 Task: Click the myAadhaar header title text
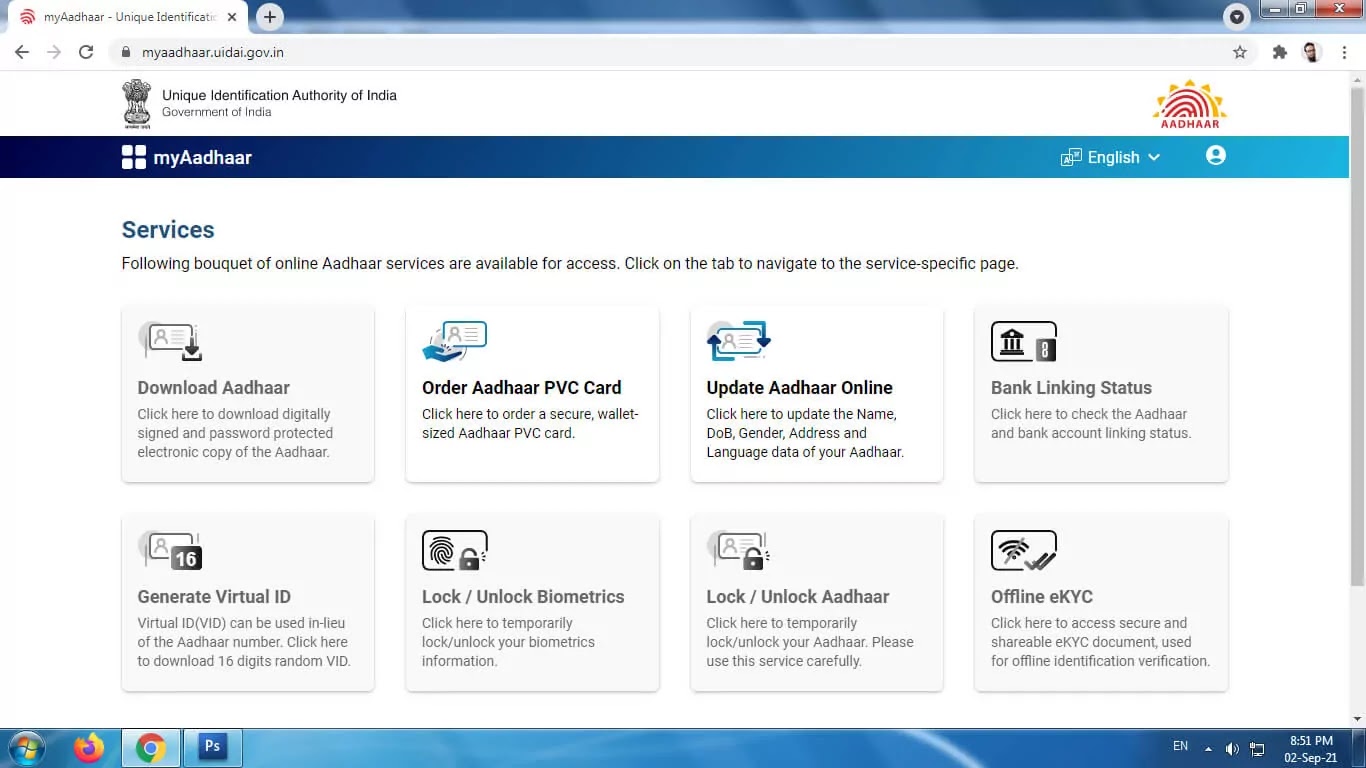click(202, 157)
